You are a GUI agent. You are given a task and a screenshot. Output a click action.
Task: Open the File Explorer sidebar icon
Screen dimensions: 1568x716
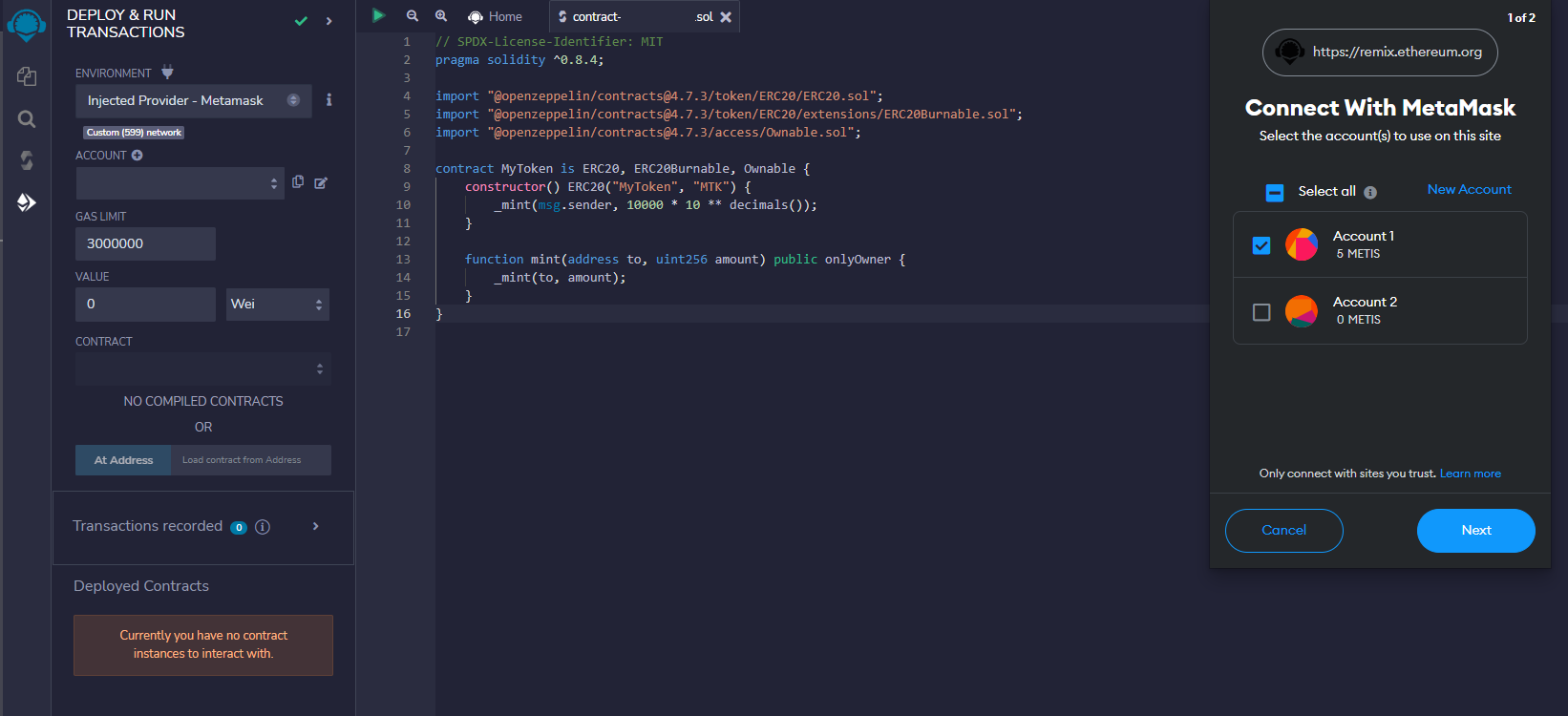[x=27, y=76]
